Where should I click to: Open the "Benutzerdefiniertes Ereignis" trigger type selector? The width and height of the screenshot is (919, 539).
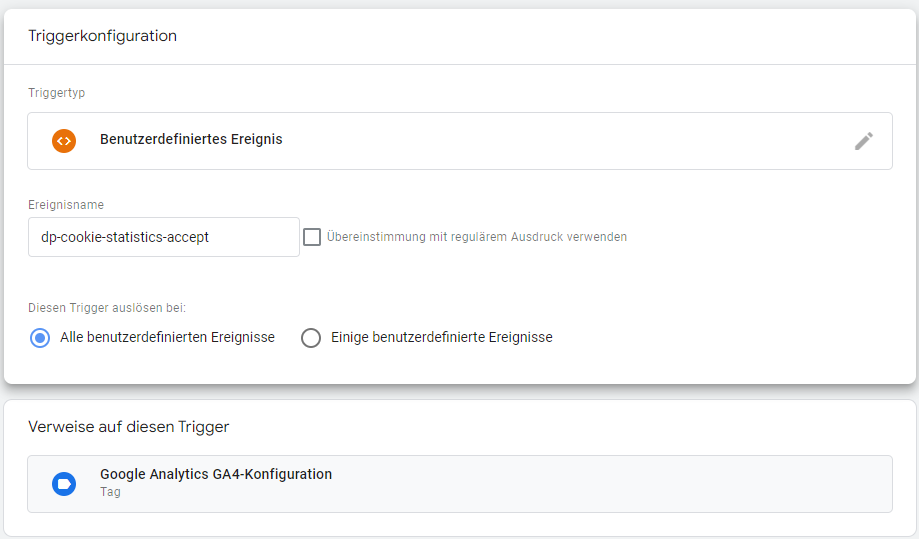click(460, 141)
